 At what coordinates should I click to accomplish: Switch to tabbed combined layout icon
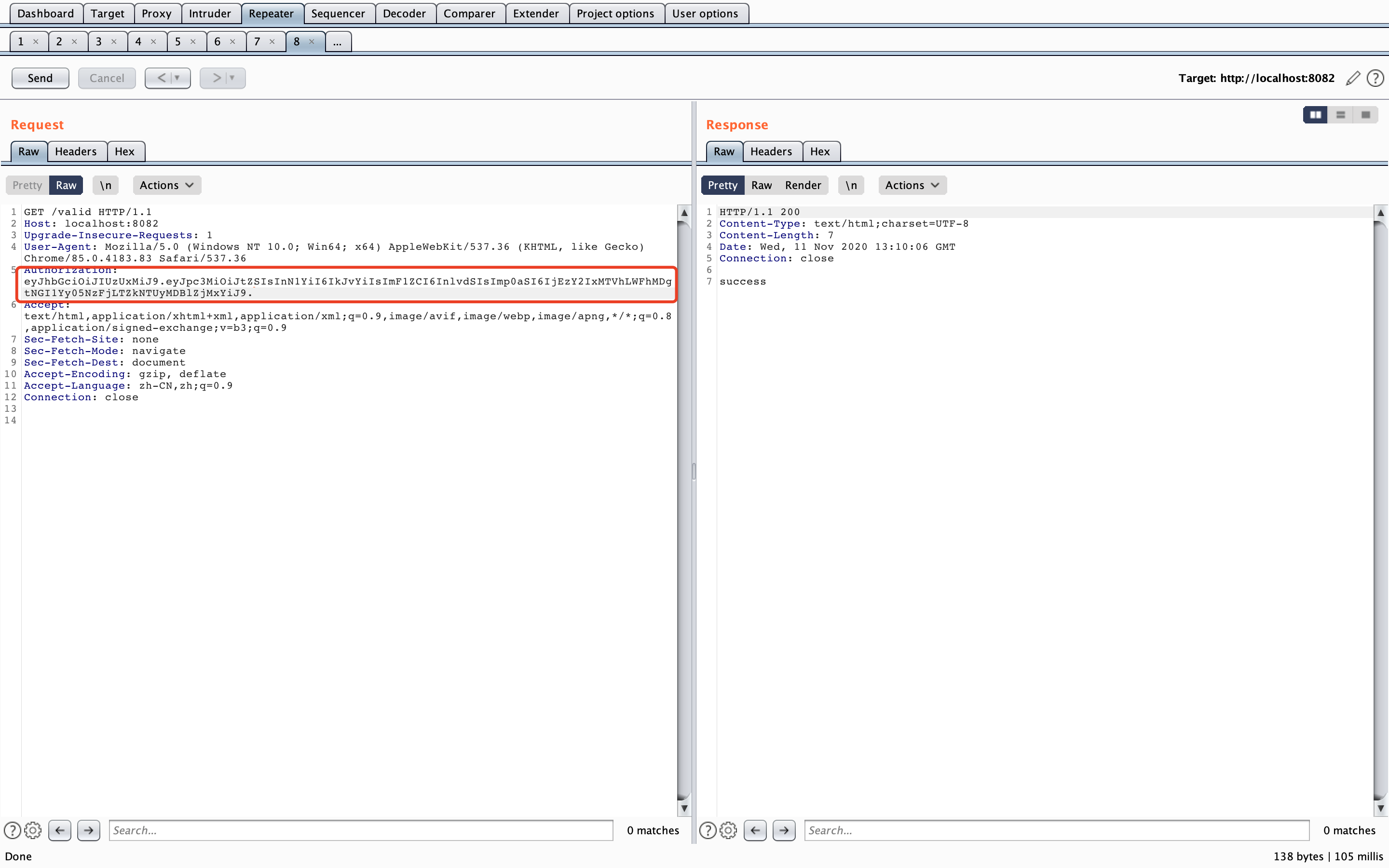(1365, 115)
